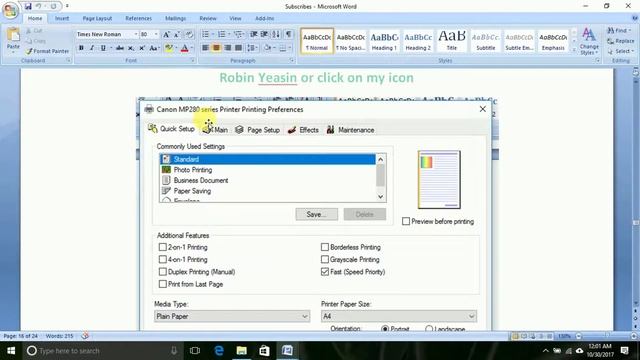Viewport: 640px width, 360px height.
Task: Switch to the Page Setup tab
Action: tap(258, 130)
